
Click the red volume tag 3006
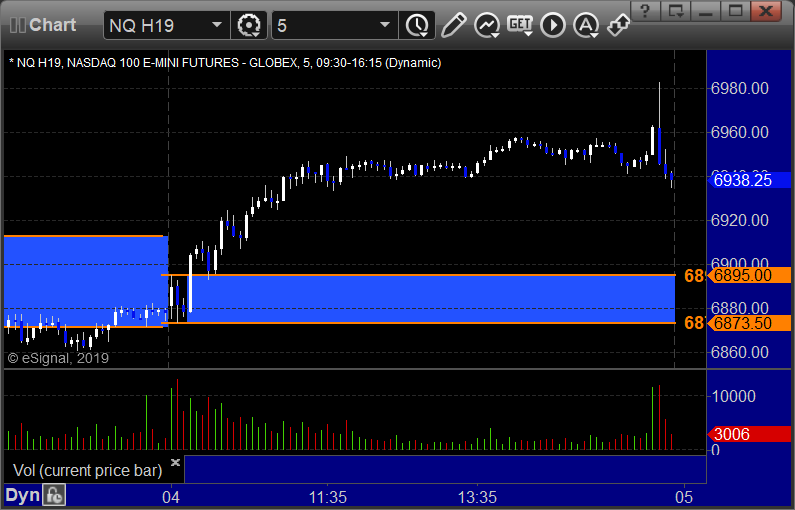tap(749, 434)
